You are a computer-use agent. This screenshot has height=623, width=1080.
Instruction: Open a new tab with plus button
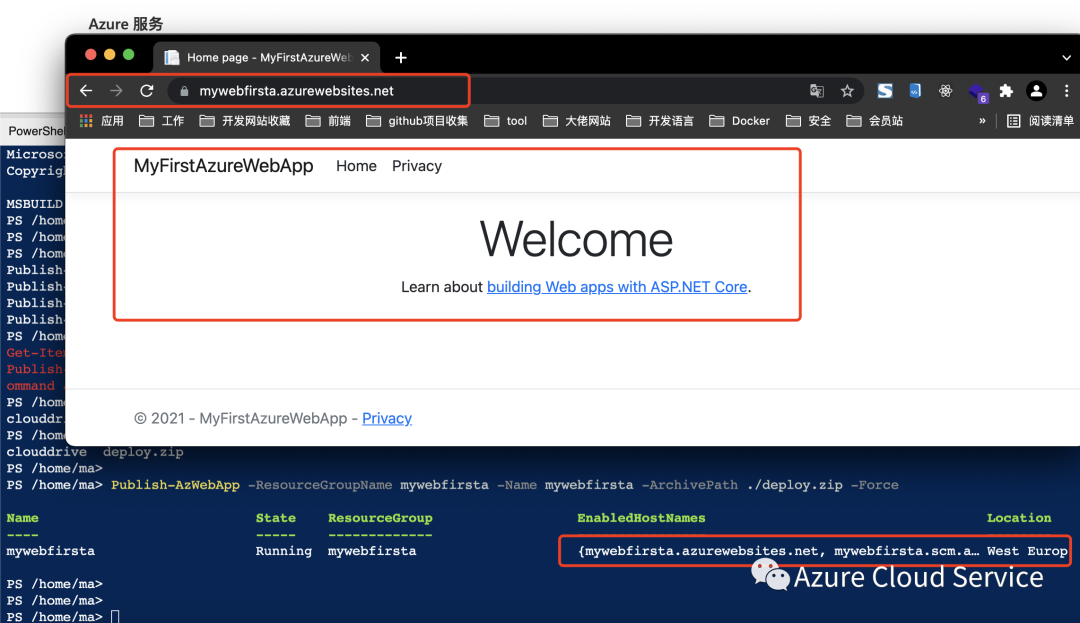(x=401, y=58)
